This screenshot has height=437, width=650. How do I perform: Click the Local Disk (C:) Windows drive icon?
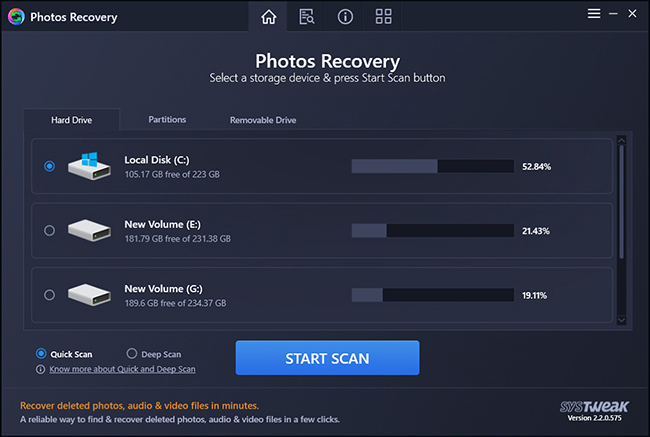(89, 166)
